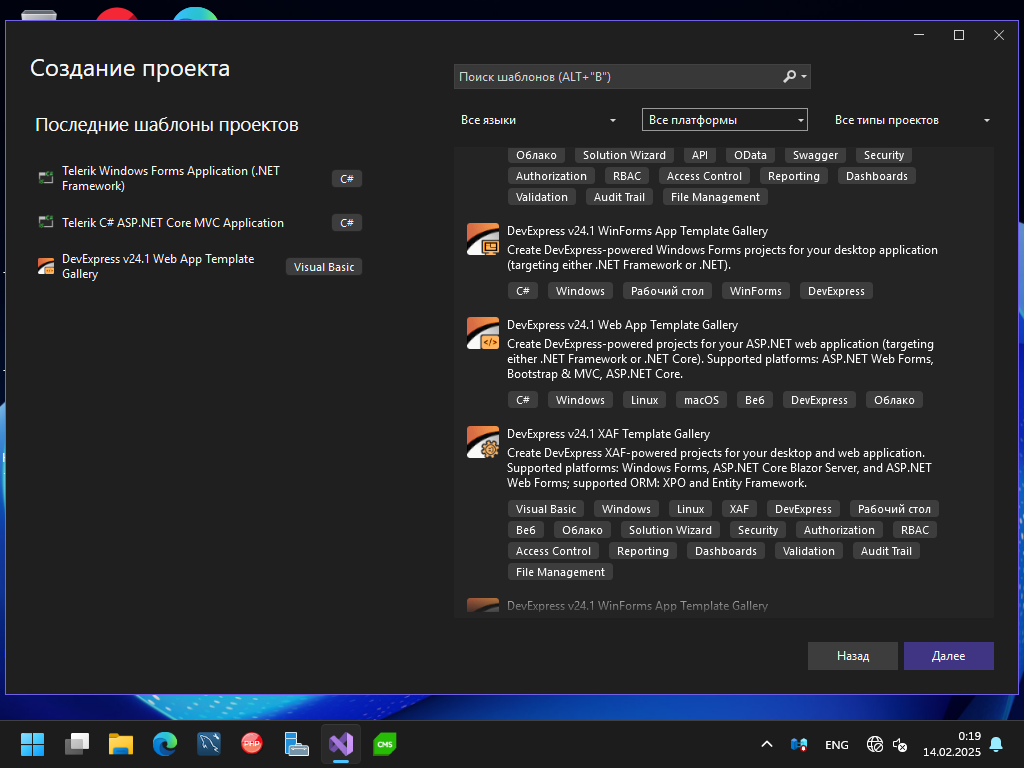Click the 'File Management' tag under XAF Template Gallery
Viewport: 1024px width, 768px height.
pos(560,571)
